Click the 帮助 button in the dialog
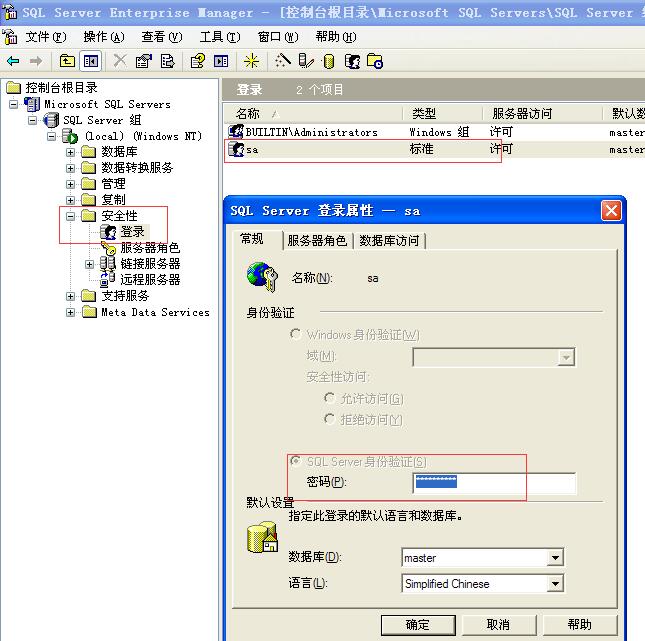The width and height of the screenshot is (645, 641). click(x=580, y=625)
